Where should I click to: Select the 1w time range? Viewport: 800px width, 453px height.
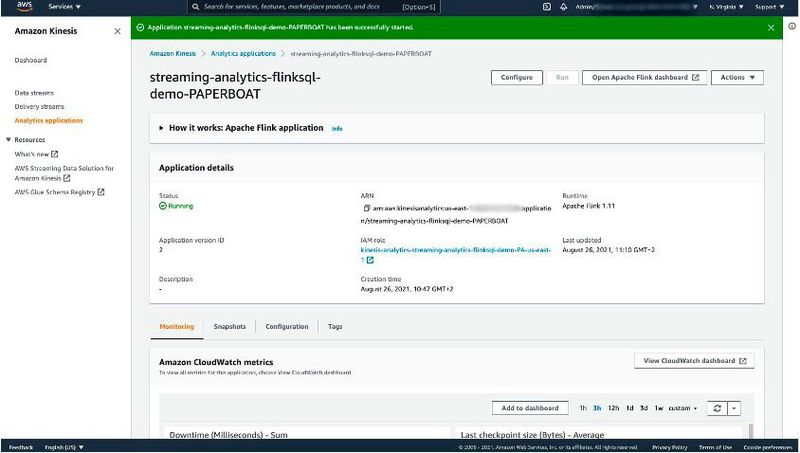659,408
